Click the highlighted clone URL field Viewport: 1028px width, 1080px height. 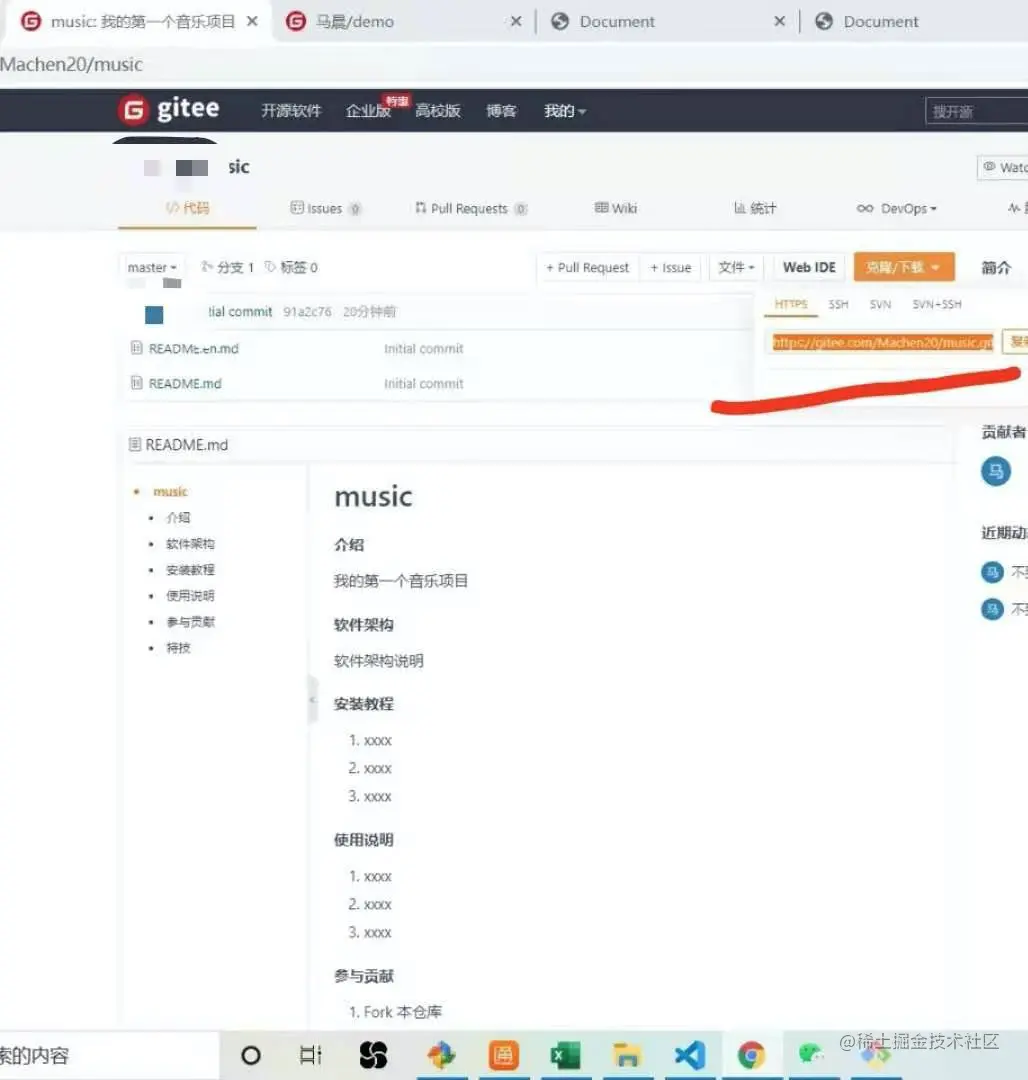point(882,342)
